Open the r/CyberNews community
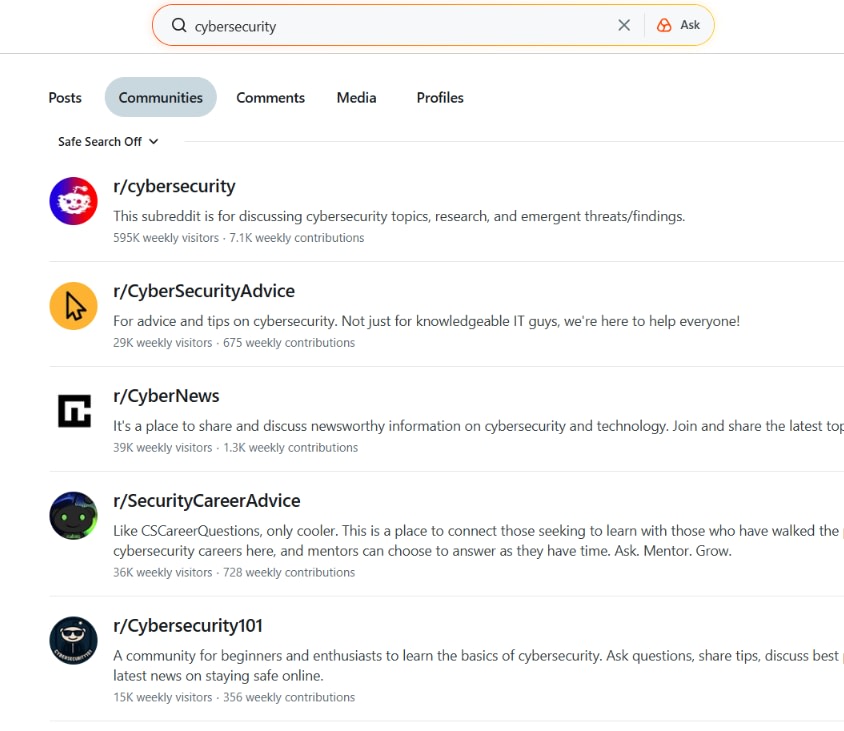Viewport: 844px width, 731px height. [x=166, y=396]
